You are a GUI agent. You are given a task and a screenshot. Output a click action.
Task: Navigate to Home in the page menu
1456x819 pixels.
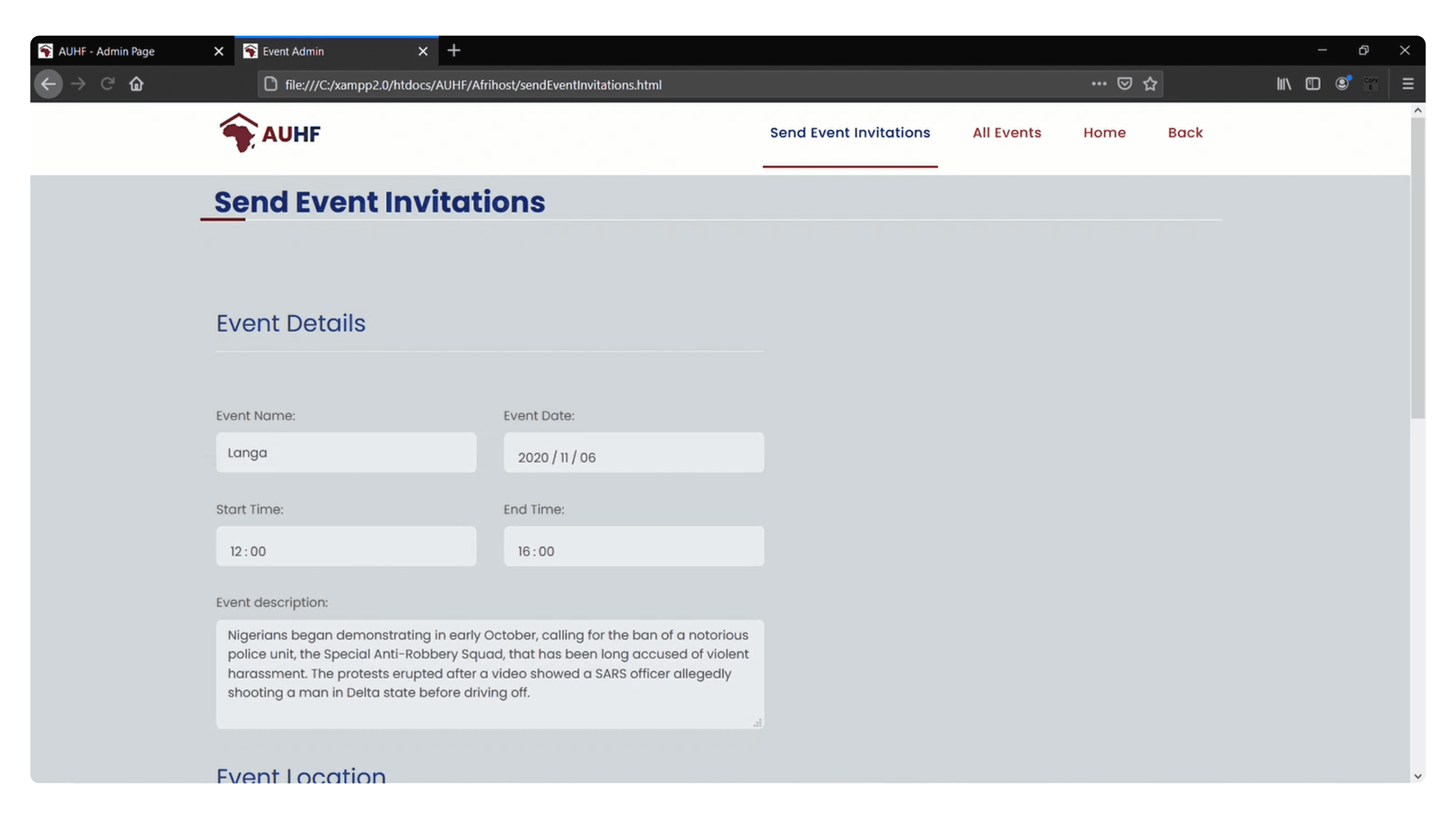[1105, 133]
